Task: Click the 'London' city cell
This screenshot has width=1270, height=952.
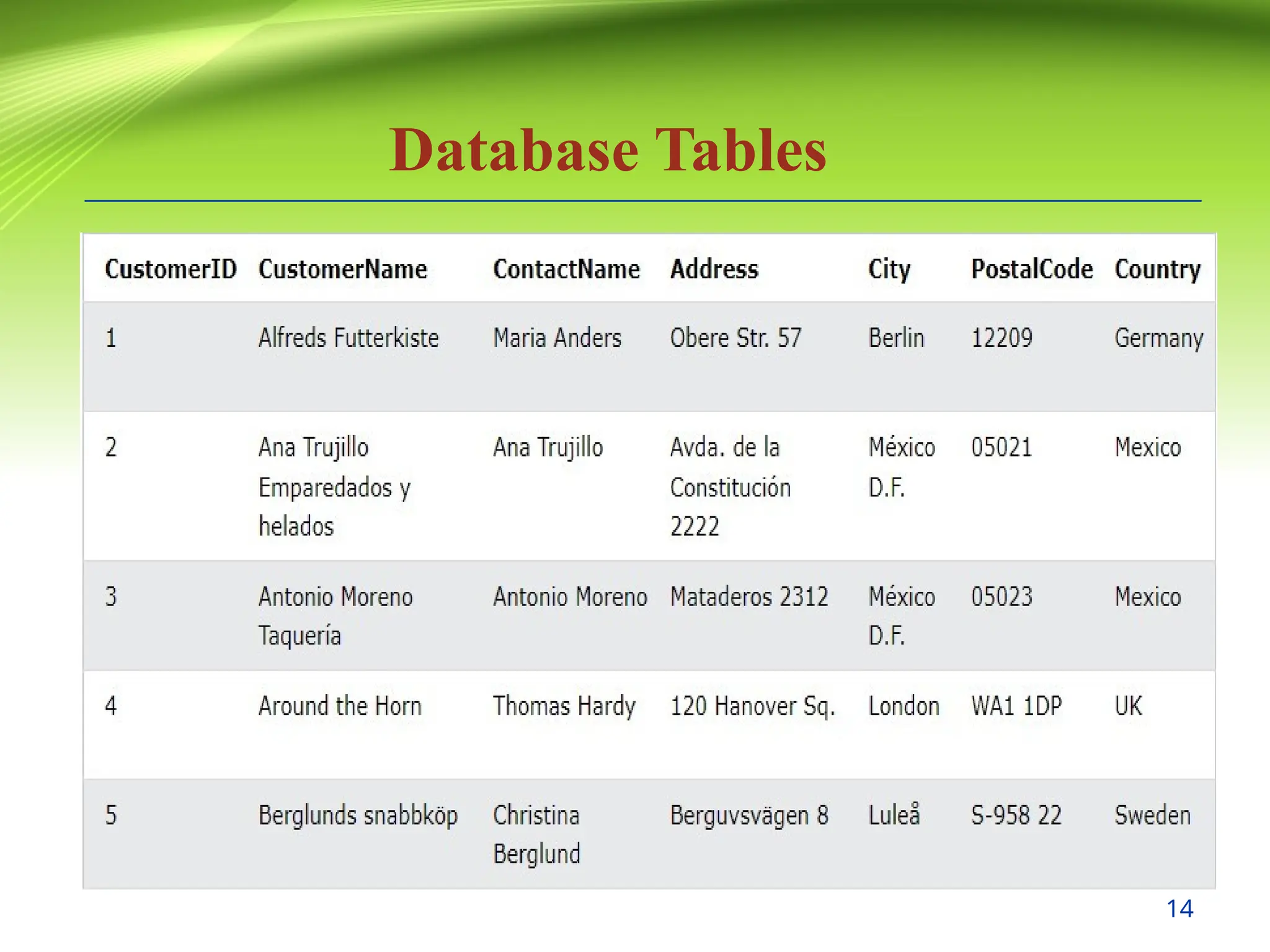Action: (904, 706)
